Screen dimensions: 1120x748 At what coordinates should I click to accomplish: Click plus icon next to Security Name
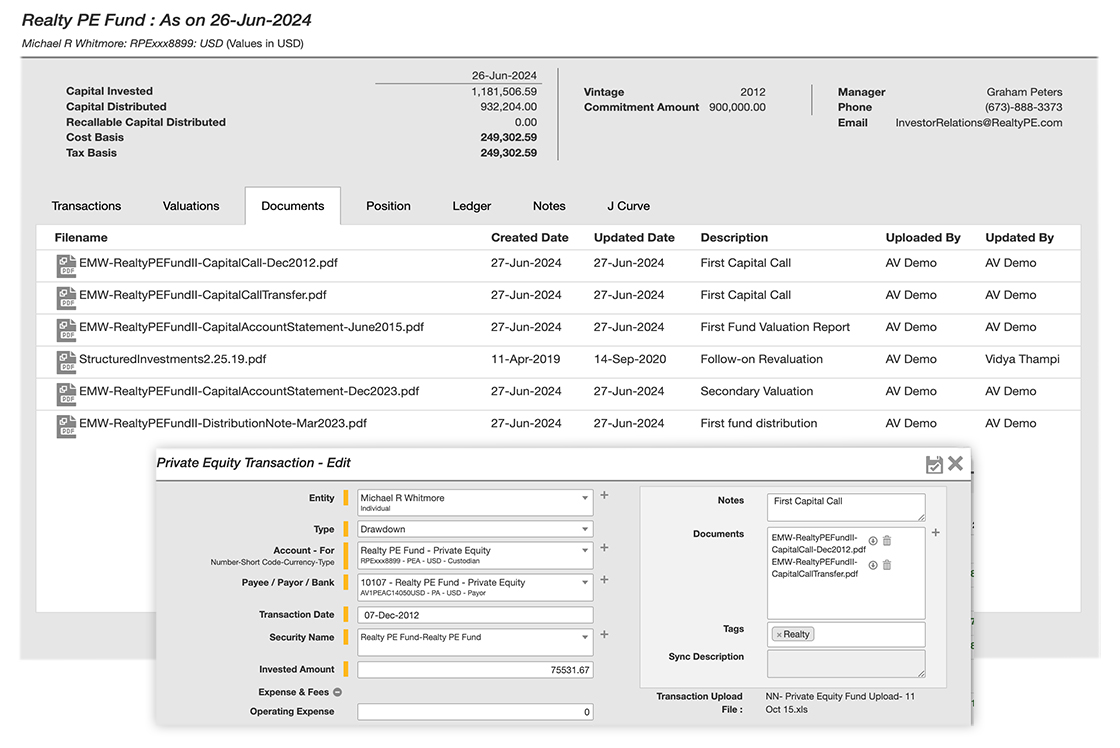(604, 635)
